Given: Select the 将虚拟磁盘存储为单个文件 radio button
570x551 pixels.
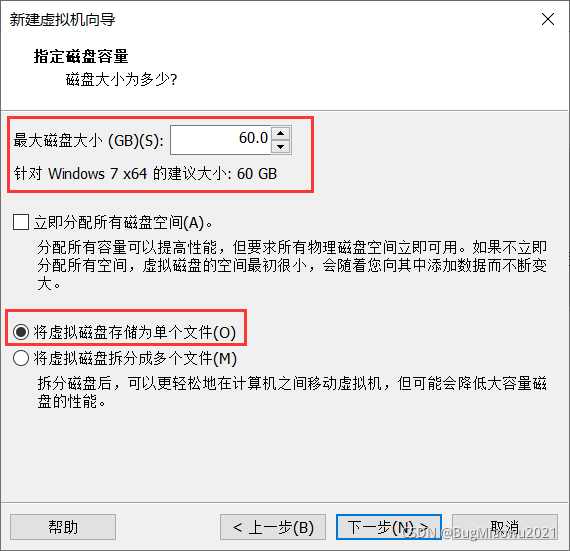Looking at the screenshot, I should [x=21, y=332].
